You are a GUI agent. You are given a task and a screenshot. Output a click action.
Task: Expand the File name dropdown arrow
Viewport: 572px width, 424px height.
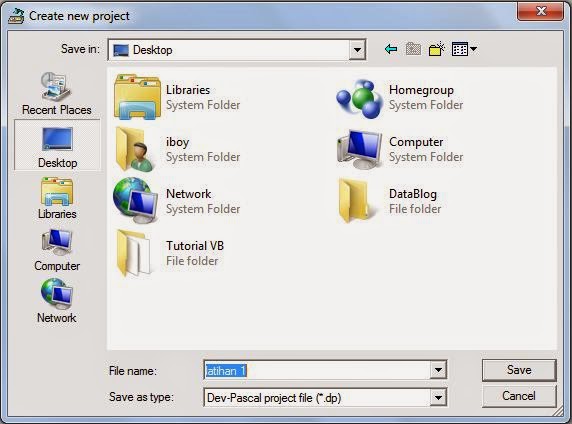point(438,370)
